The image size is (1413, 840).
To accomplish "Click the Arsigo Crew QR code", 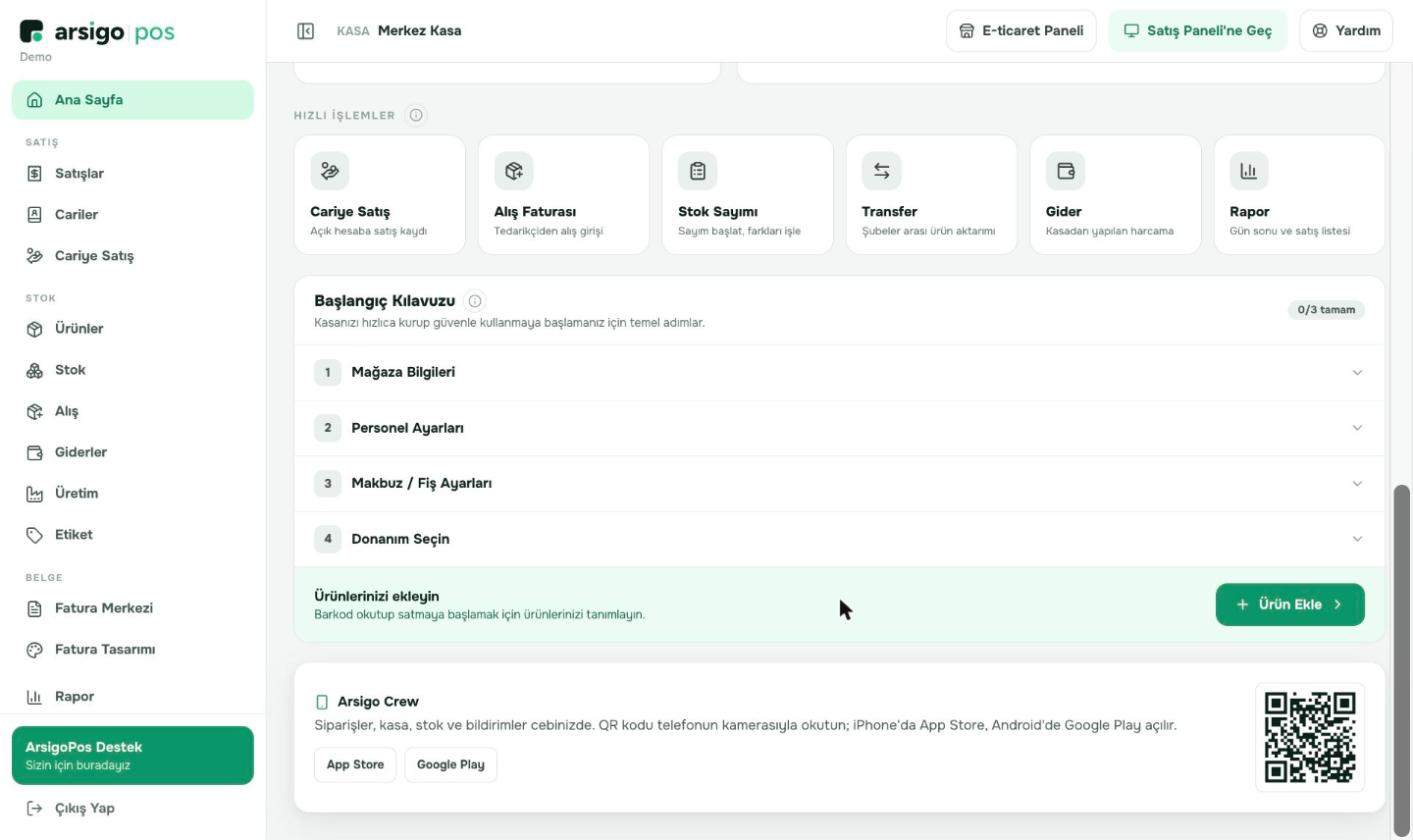I will (x=1310, y=737).
